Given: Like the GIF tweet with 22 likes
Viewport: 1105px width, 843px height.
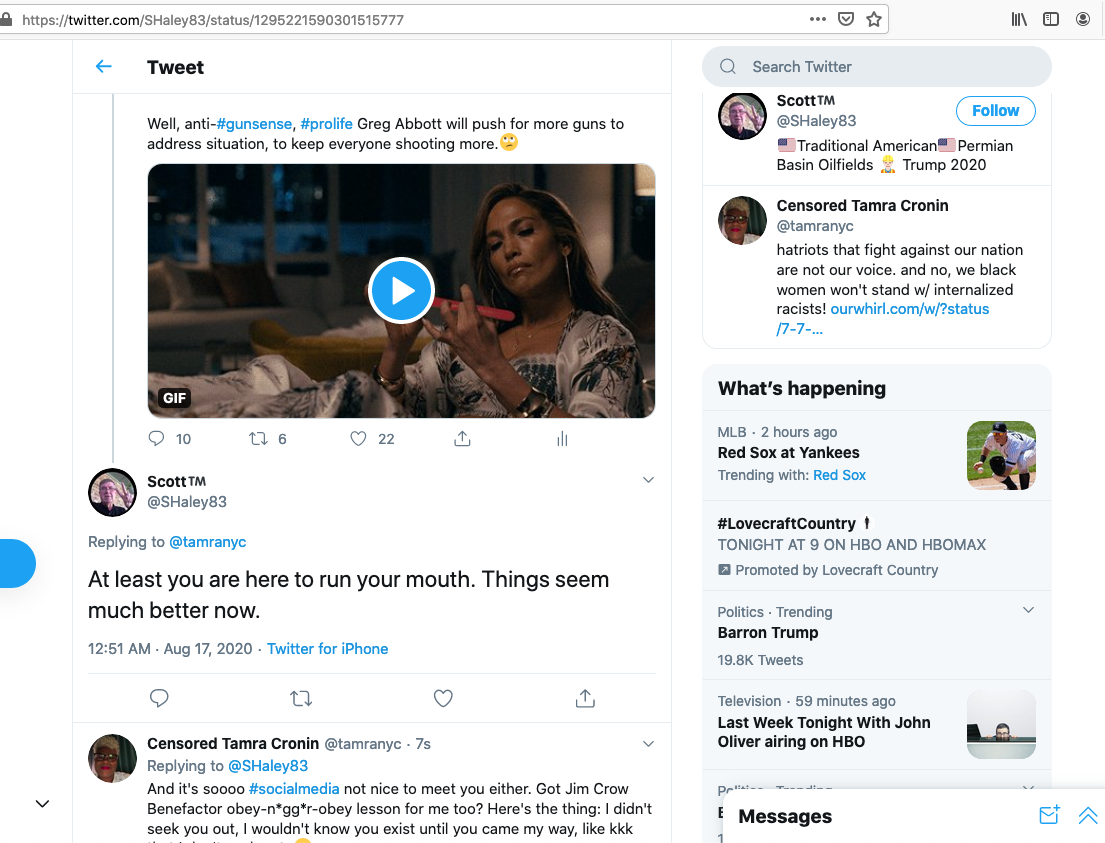Looking at the screenshot, I should point(358,438).
